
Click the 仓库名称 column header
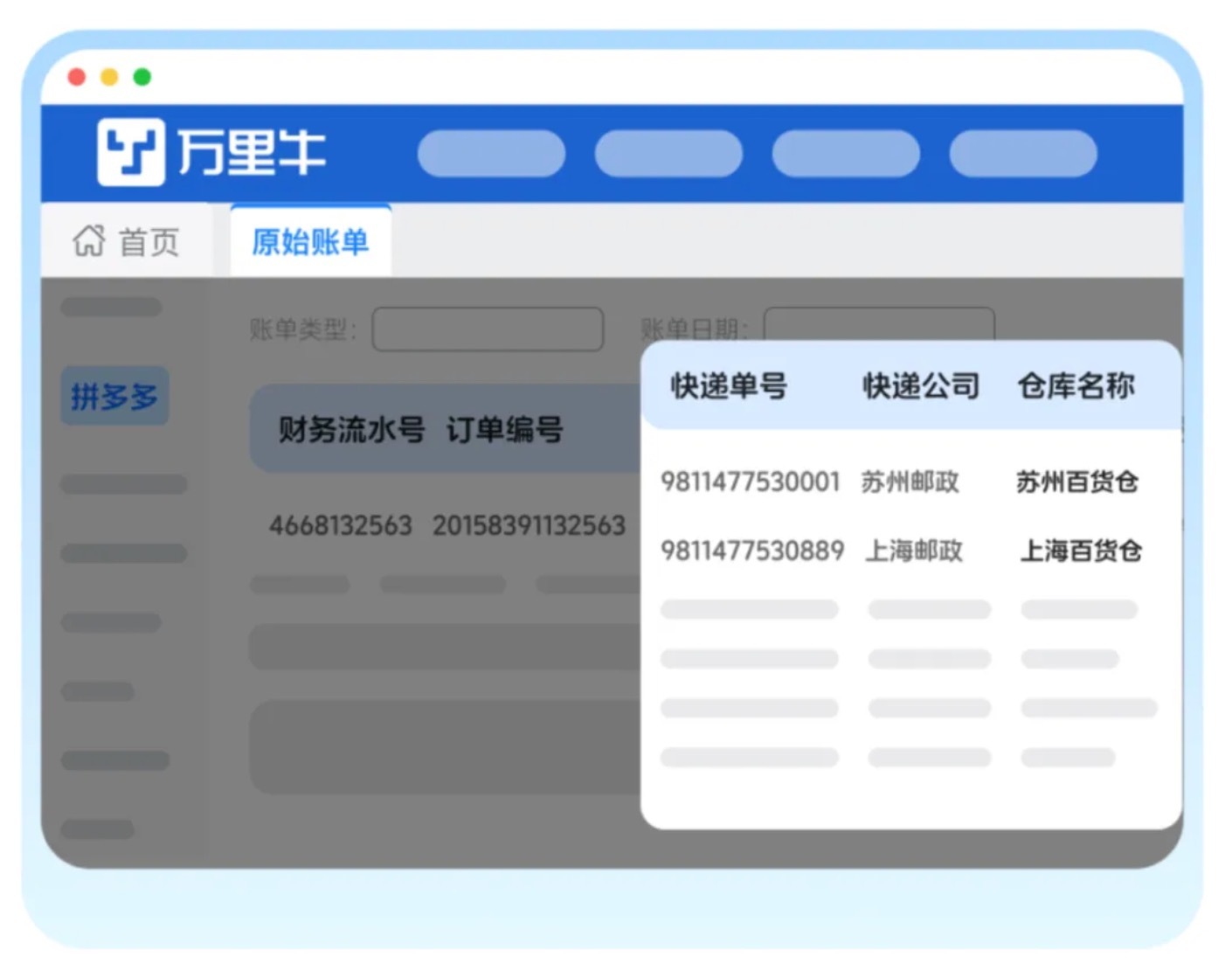coord(1076,385)
